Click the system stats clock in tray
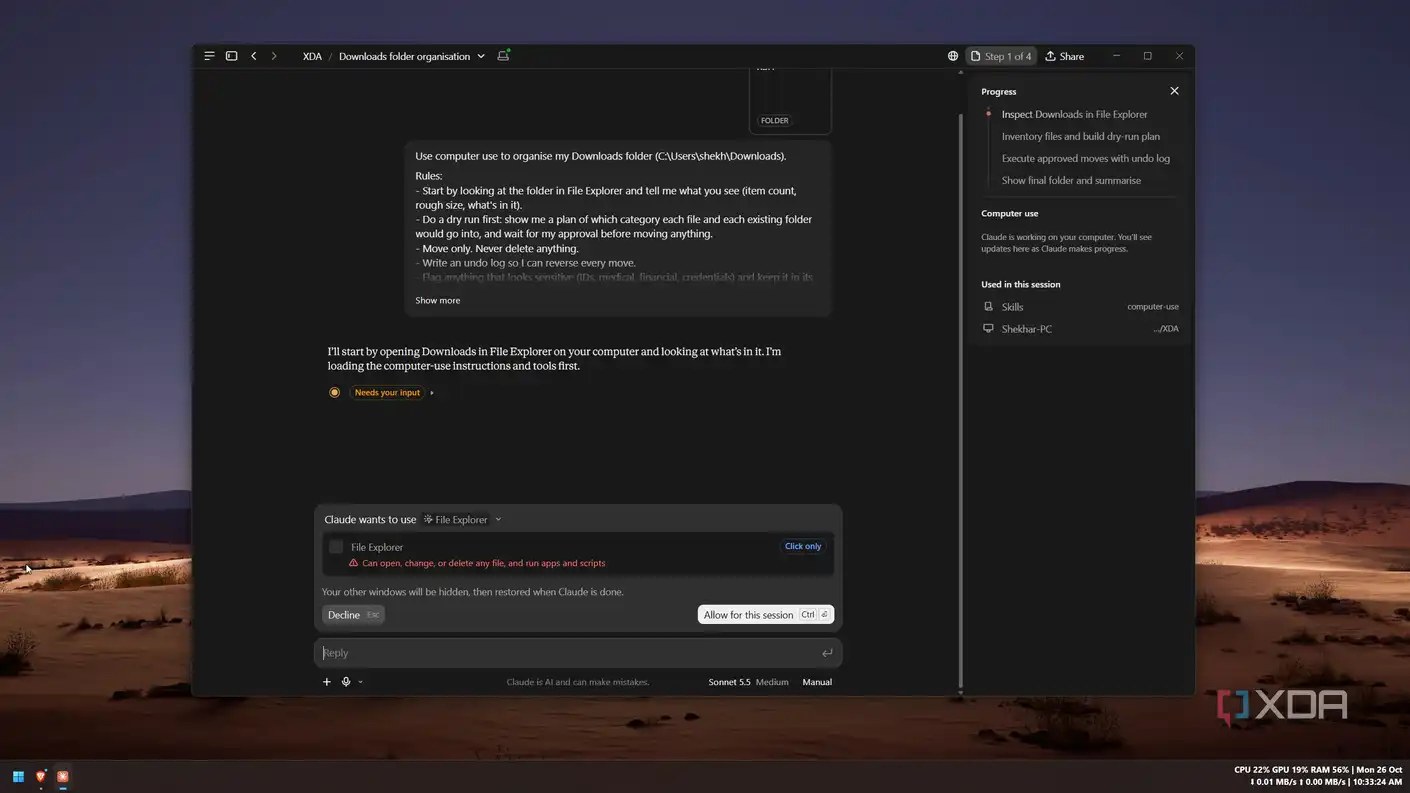Image resolution: width=1410 pixels, height=793 pixels. click(x=1318, y=776)
